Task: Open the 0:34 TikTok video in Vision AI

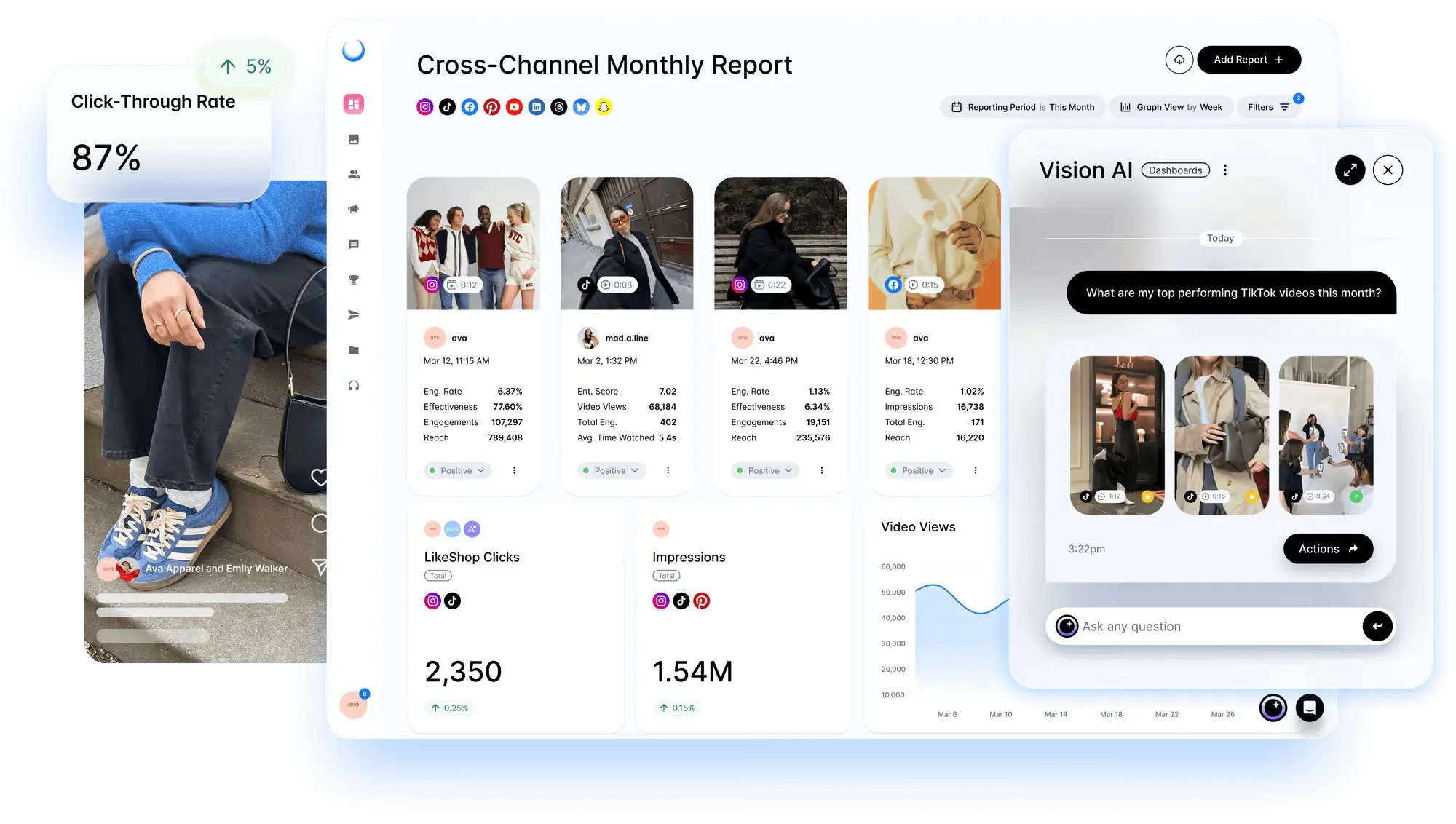Action: coord(1326,435)
